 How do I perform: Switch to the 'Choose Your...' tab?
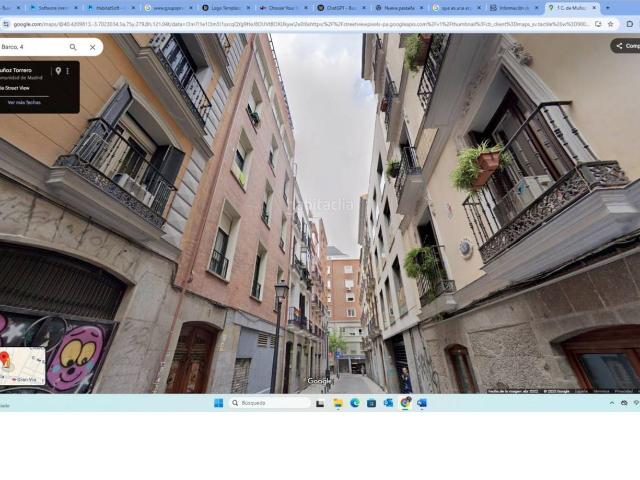point(282,8)
